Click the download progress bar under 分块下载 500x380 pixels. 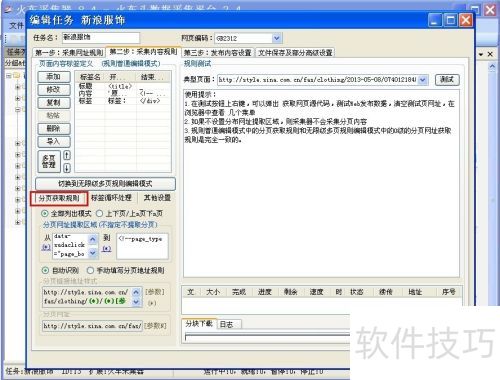(x=267, y=338)
